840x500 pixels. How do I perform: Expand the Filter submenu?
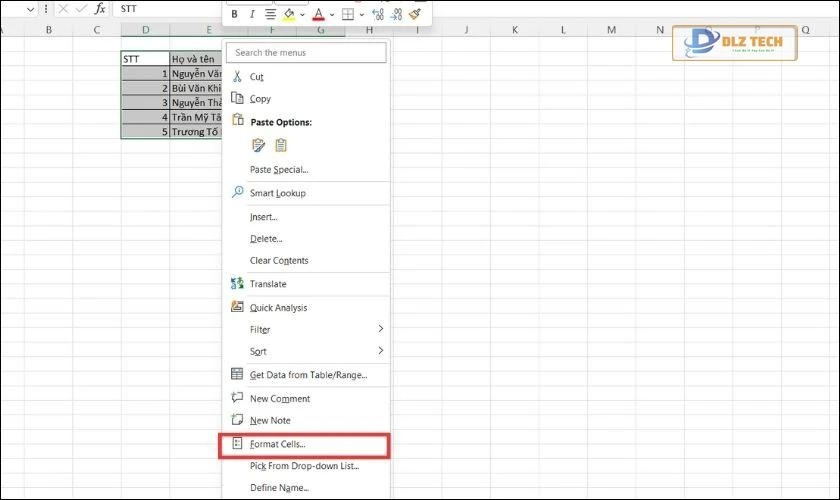[381, 329]
